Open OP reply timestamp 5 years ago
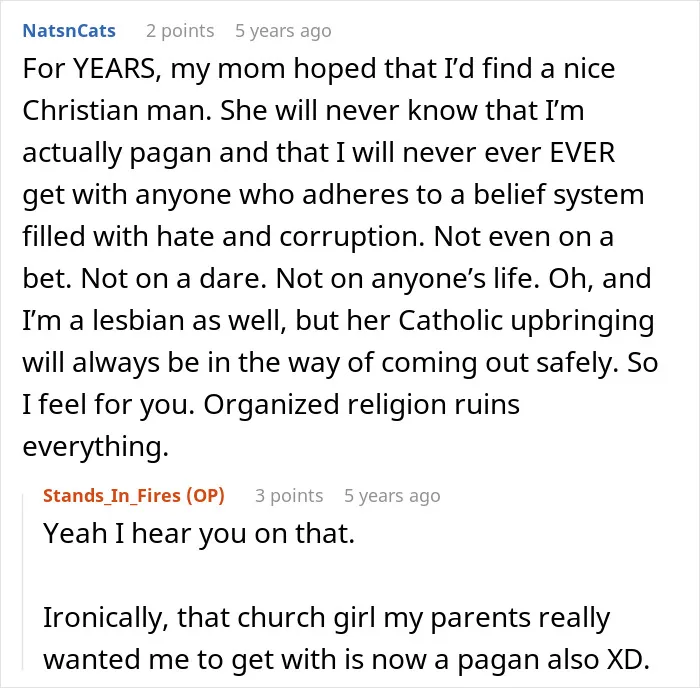700x688 pixels. pos(392,496)
